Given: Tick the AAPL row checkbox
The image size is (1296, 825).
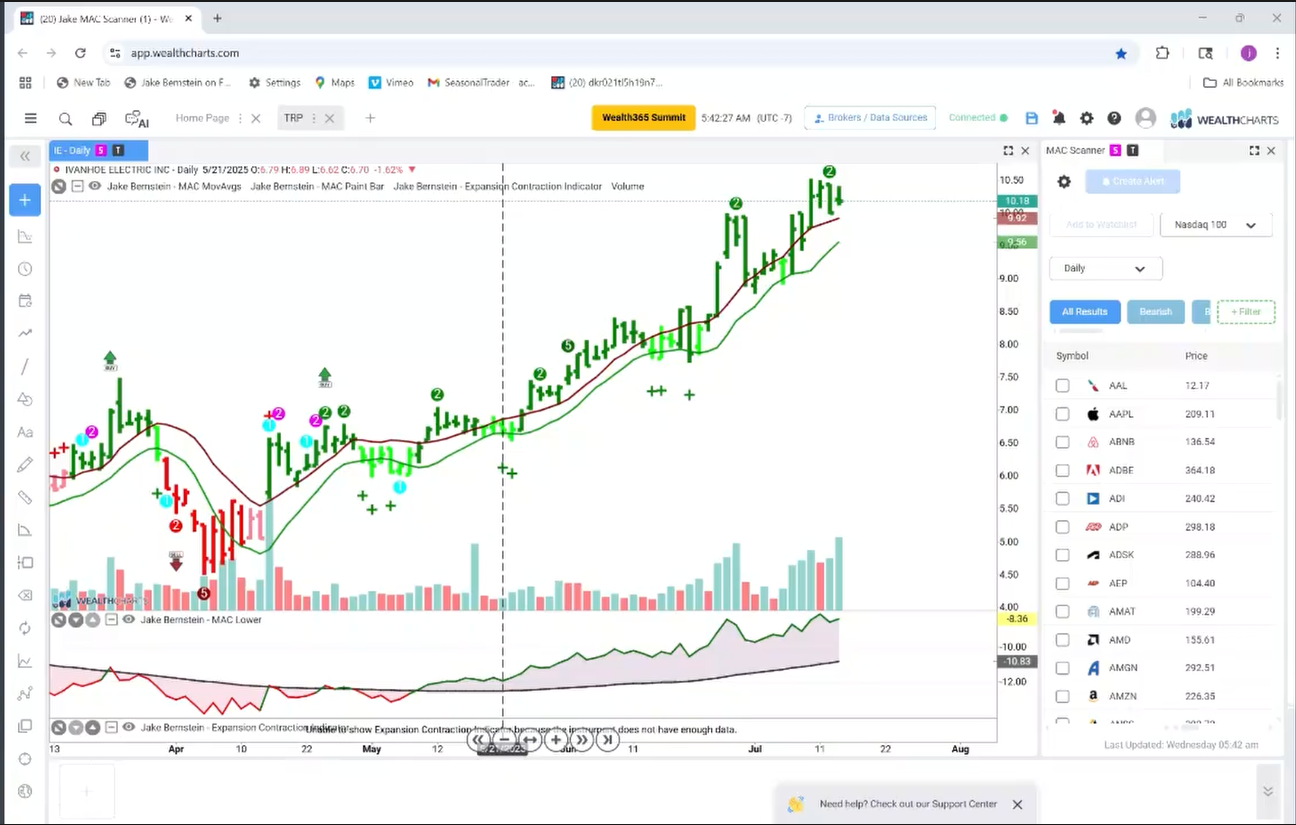Looking at the screenshot, I should pos(1062,414).
